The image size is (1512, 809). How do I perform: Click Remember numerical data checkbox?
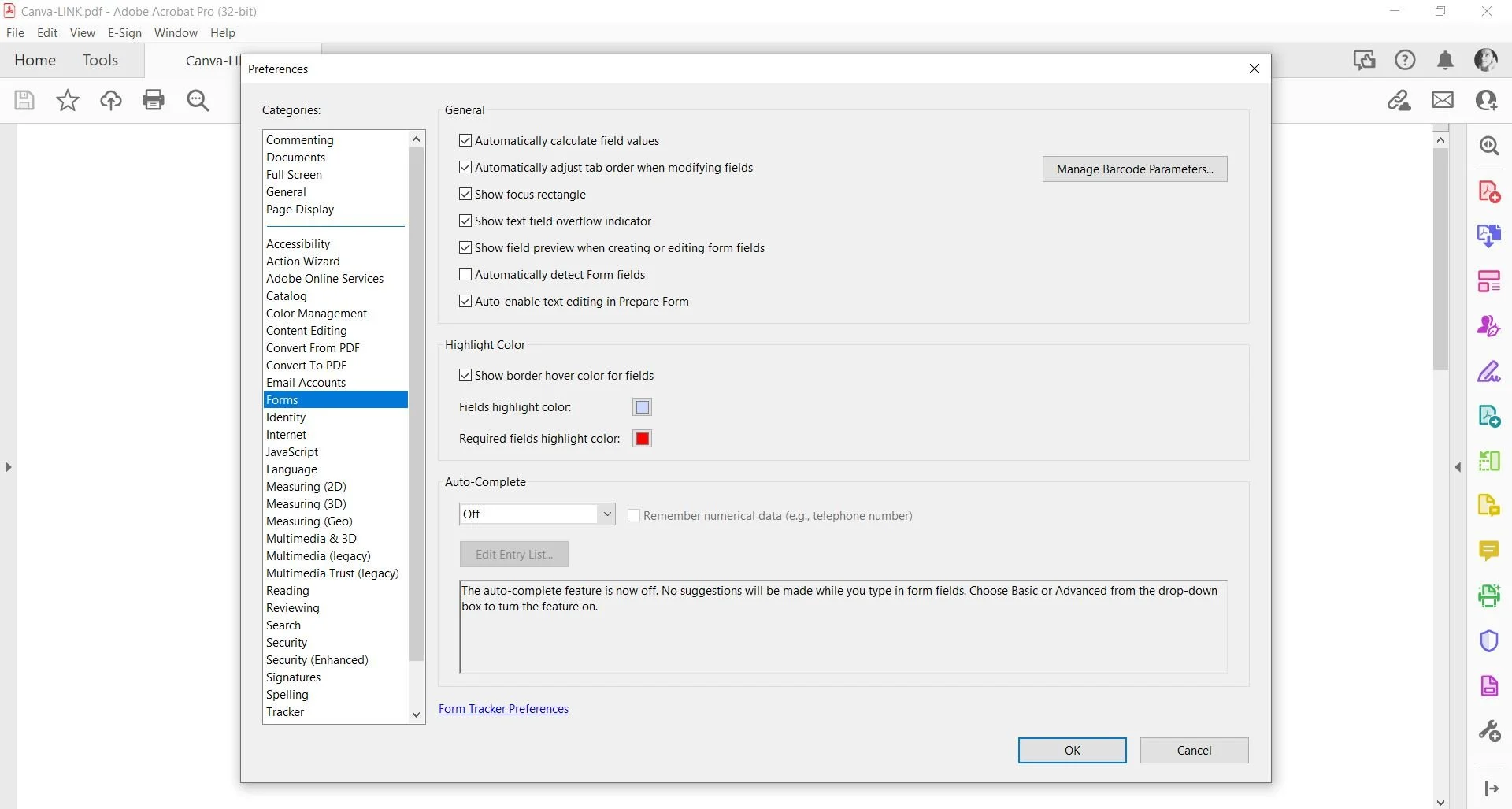pos(633,515)
